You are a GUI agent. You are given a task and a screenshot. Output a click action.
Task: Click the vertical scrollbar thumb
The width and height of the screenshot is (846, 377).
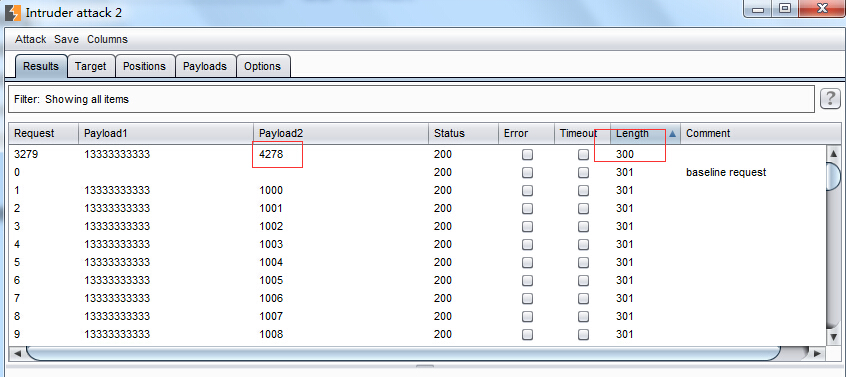point(833,176)
